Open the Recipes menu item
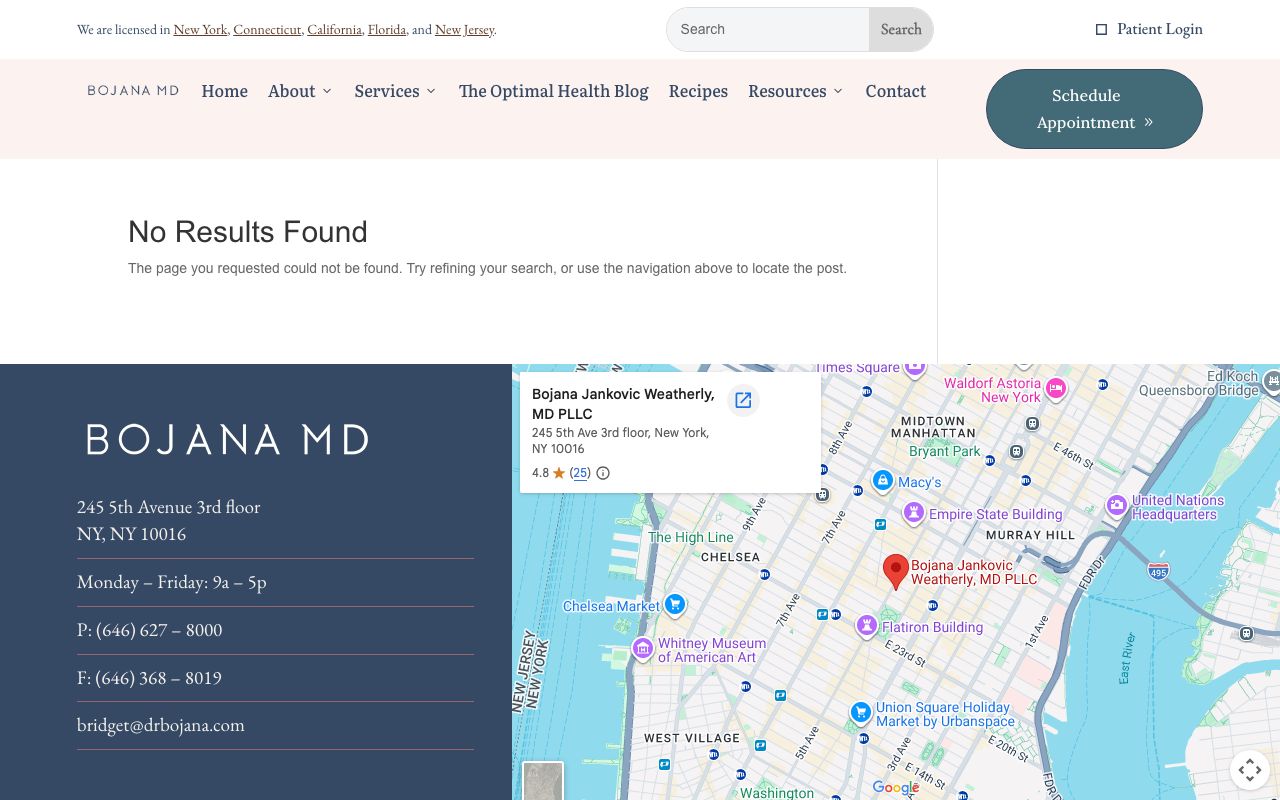Screen dimensions: 1280x800 point(698,91)
